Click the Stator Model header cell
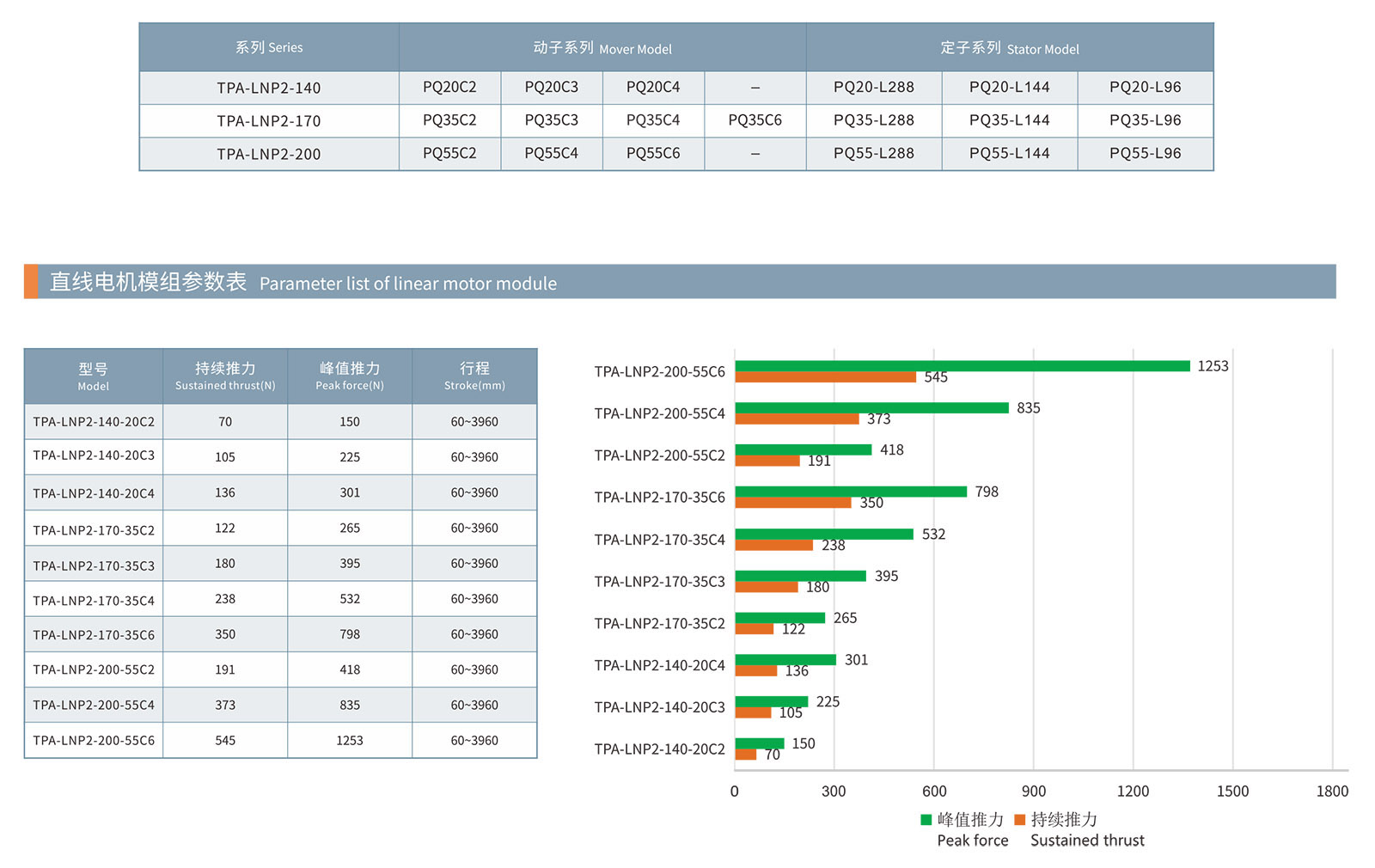This screenshot has width=1375, height=868. click(1009, 48)
